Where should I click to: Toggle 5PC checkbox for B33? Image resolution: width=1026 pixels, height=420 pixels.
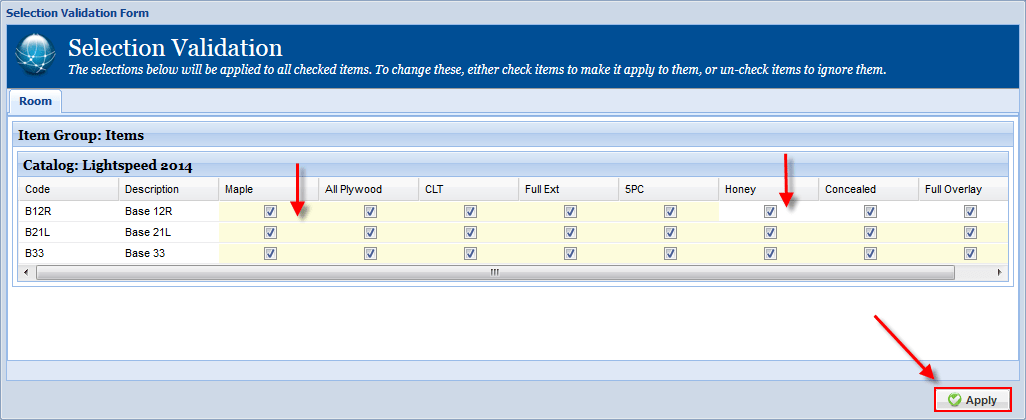[670, 253]
